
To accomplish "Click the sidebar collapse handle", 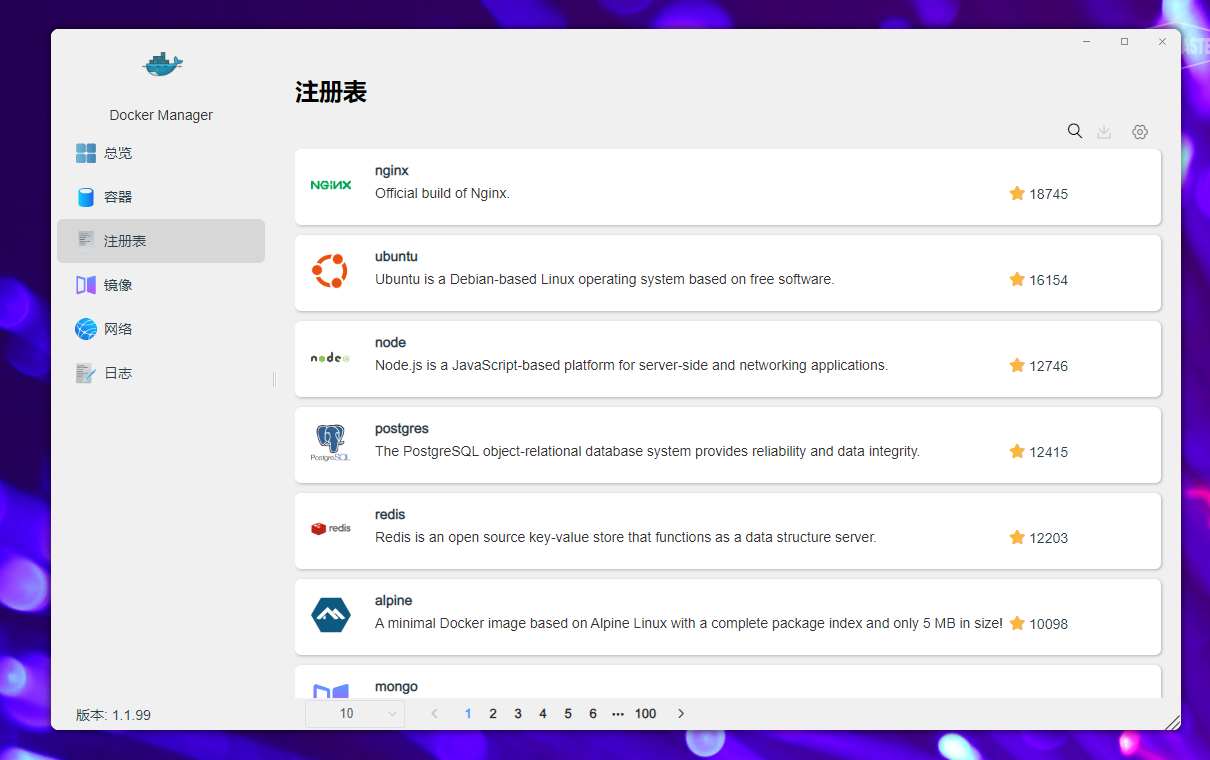I will [x=274, y=379].
